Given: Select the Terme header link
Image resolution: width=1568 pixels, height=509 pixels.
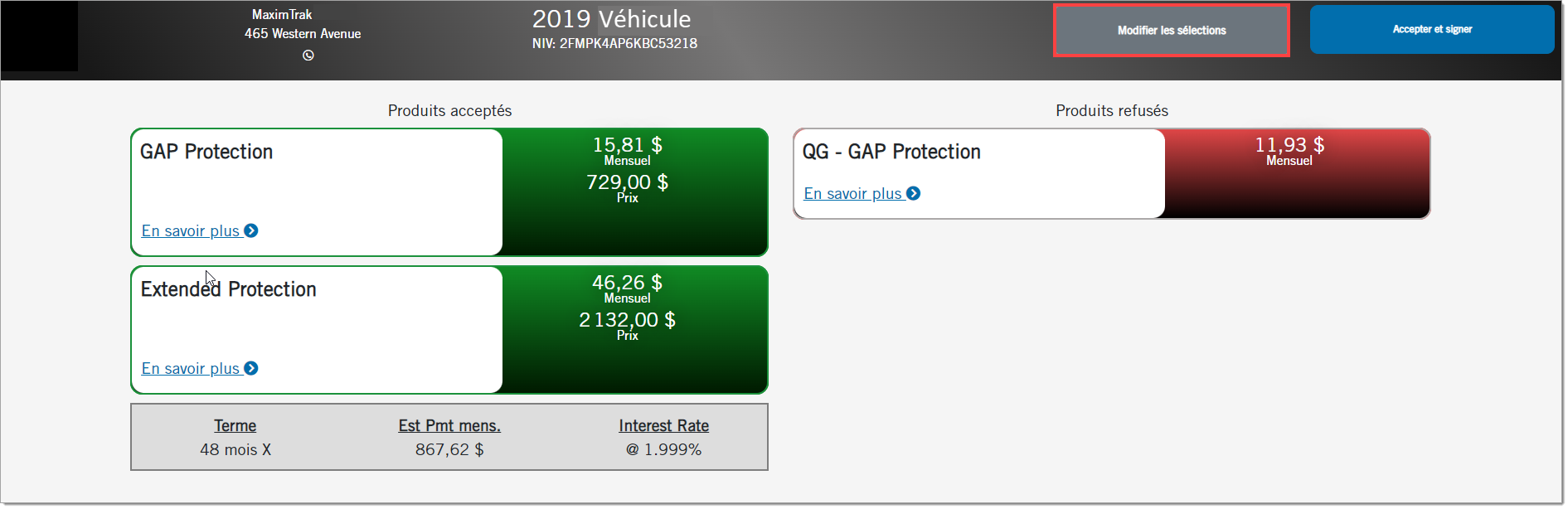Looking at the screenshot, I should (x=235, y=425).
